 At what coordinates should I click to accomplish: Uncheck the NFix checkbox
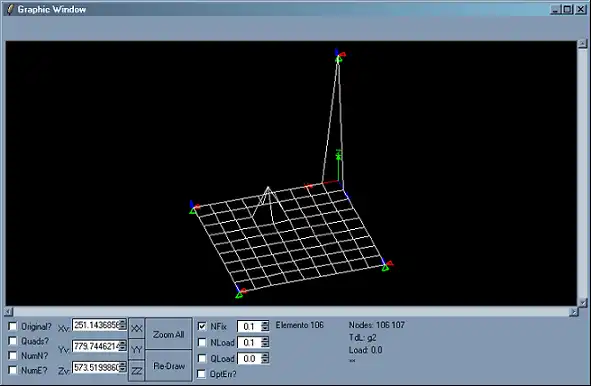coord(202,326)
